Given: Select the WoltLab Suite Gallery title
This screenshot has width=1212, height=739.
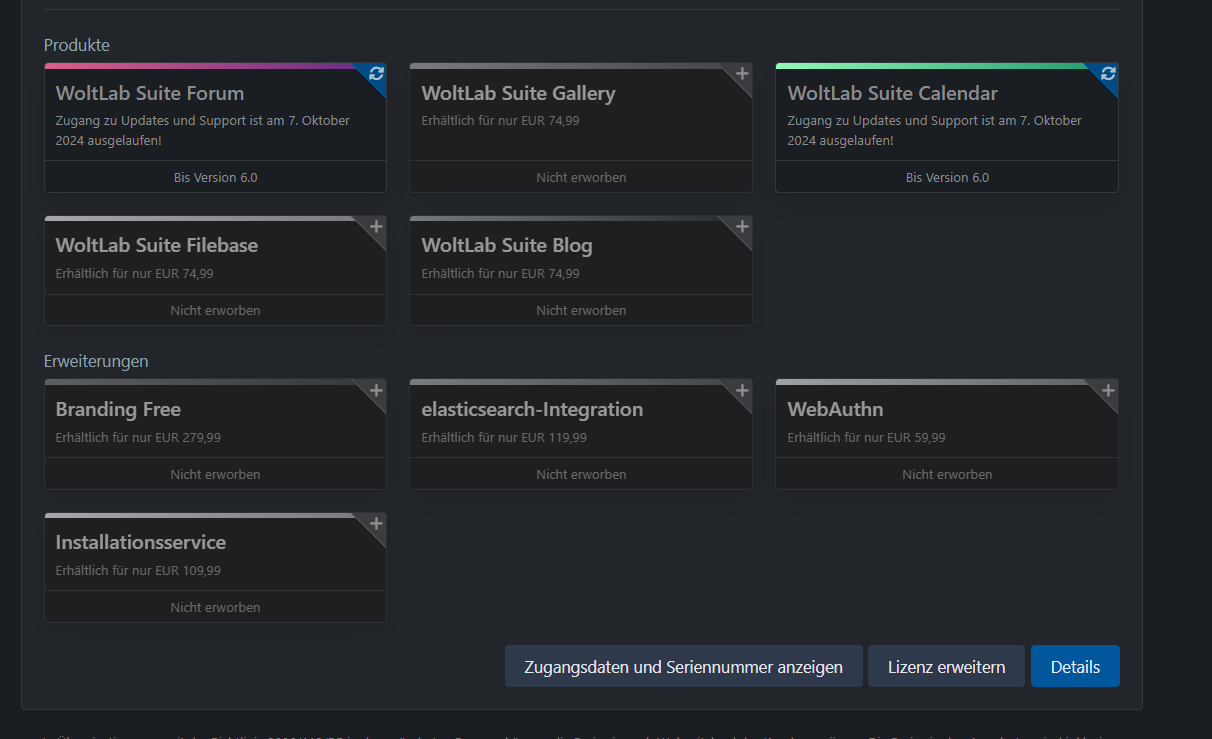Looking at the screenshot, I should [518, 94].
